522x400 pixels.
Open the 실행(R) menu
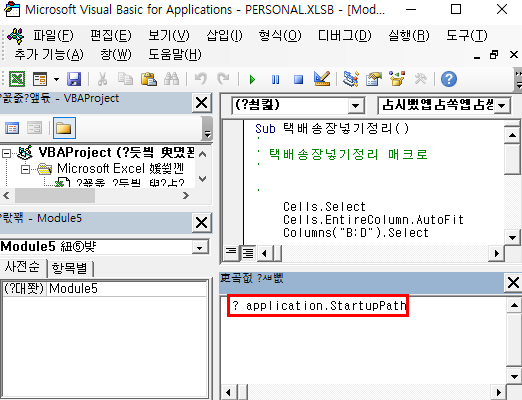tap(409, 35)
